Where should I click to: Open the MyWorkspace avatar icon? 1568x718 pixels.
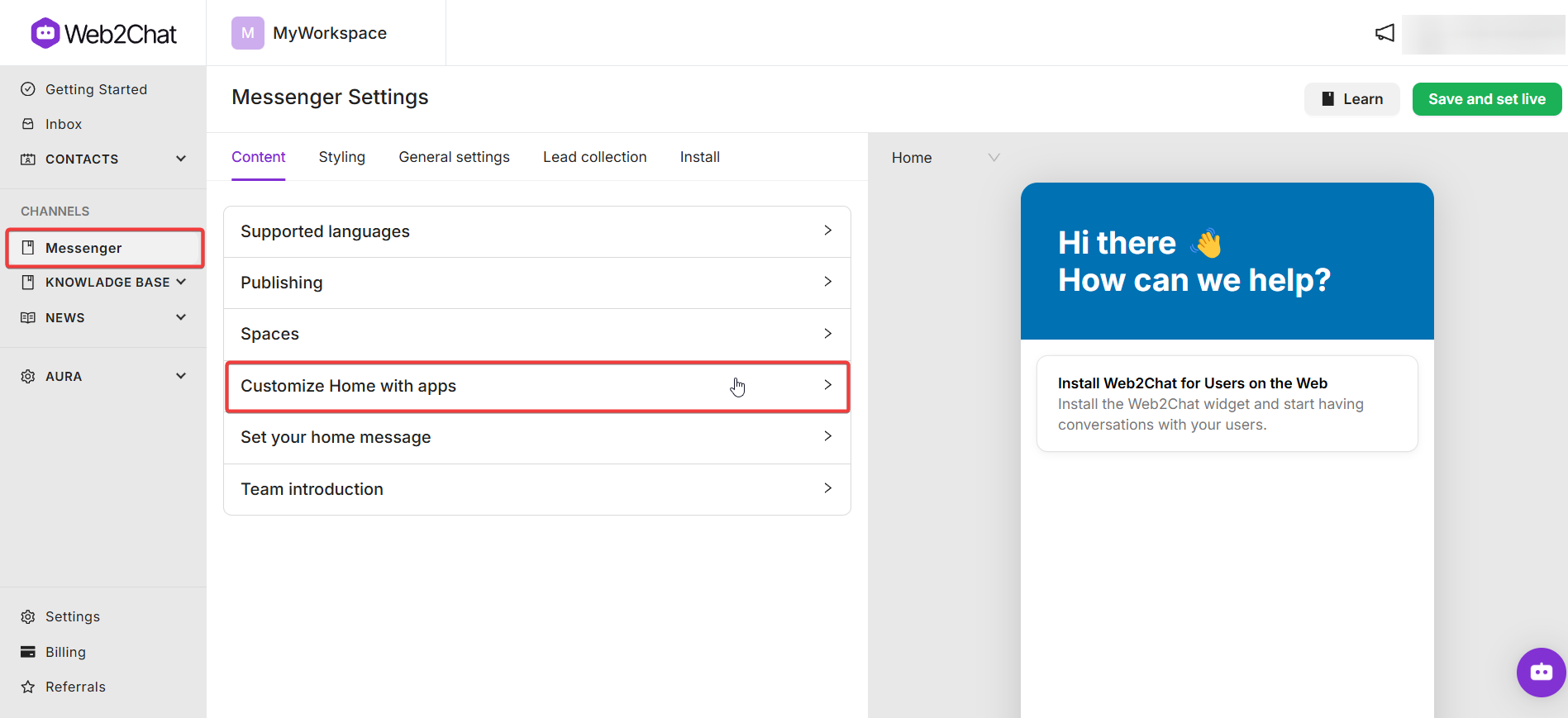[x=247, y=33]
